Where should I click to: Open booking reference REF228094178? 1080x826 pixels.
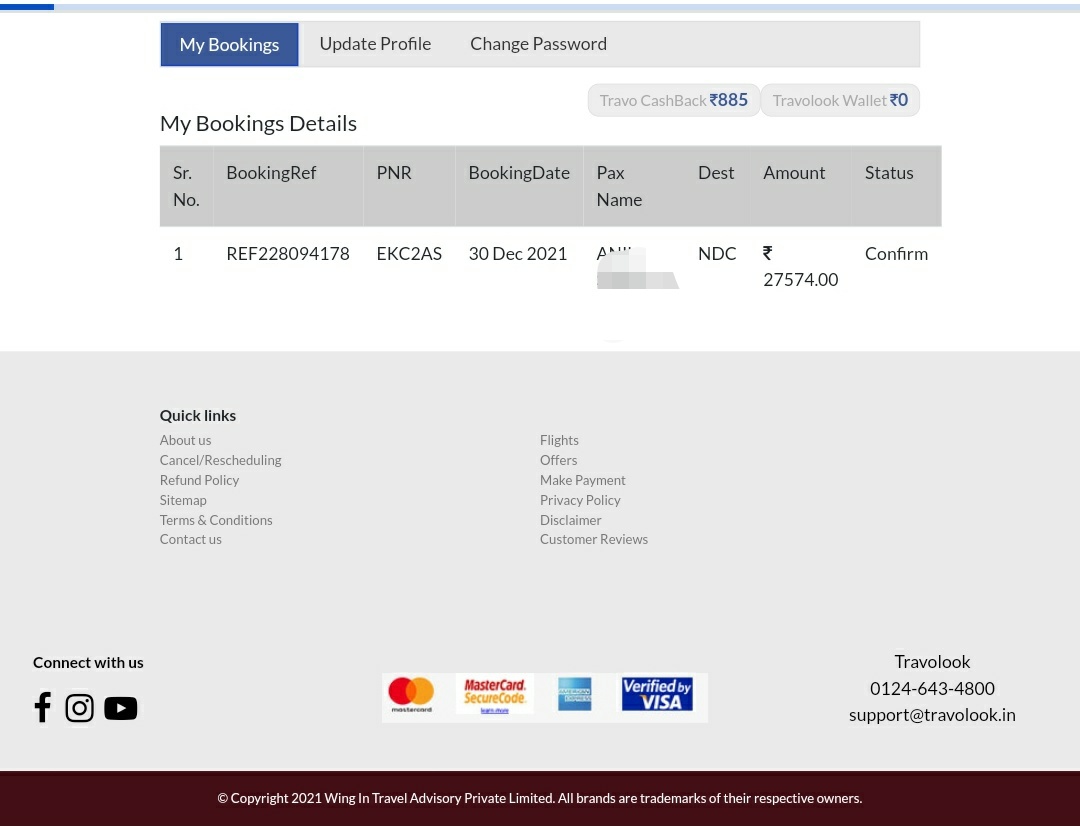click(x=288, y=254)
